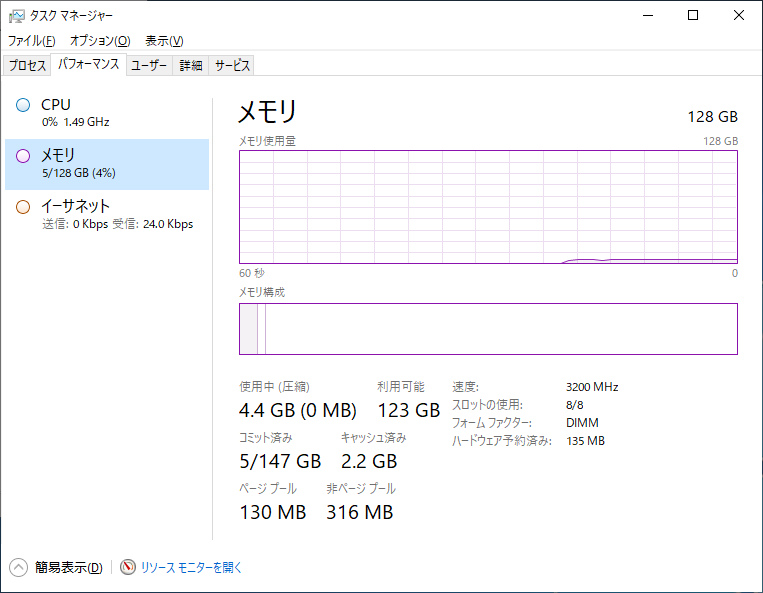Open the オプション menu
763x593 pixels.
[99, 41]
